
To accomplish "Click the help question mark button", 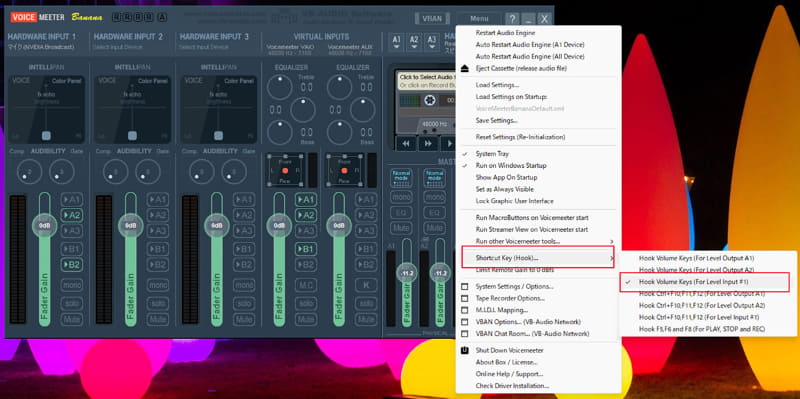I will click(512, 19).
